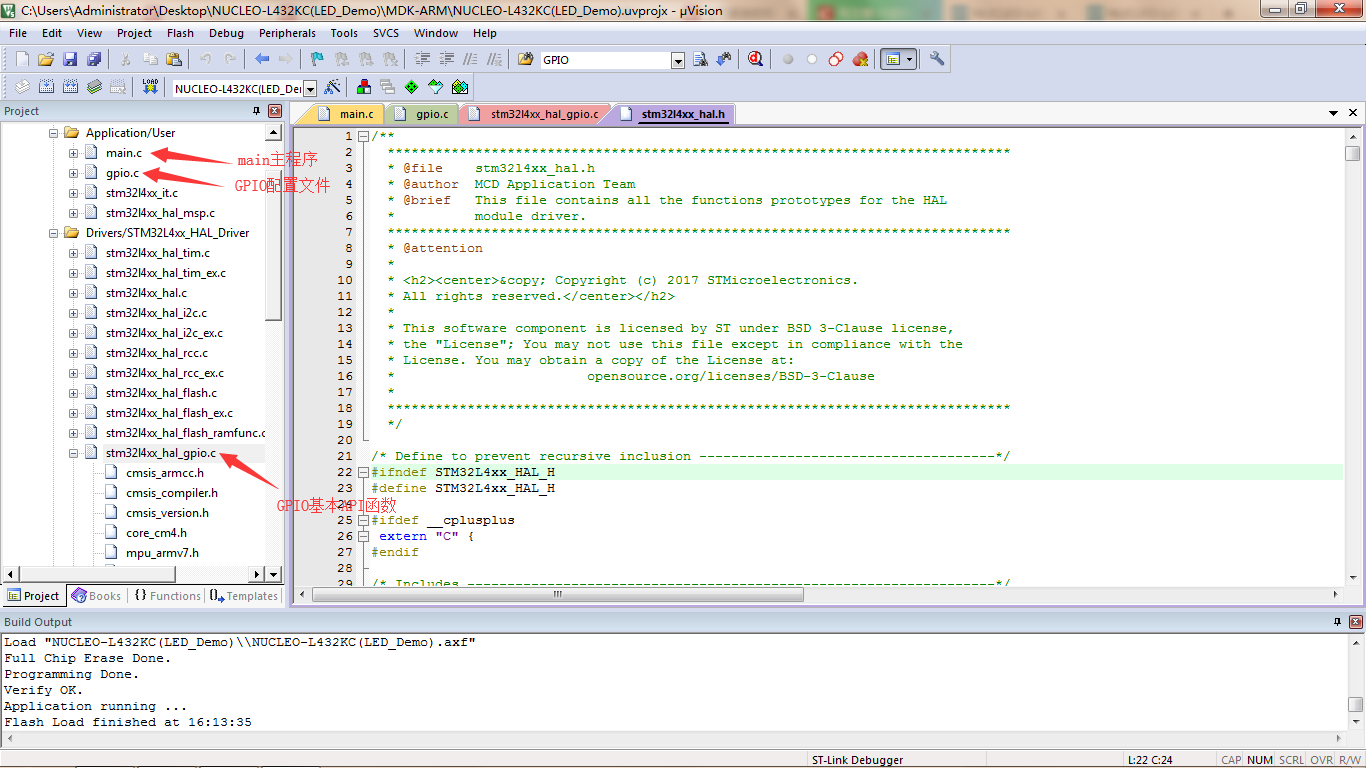Open Select Software Packs icon
Viewport: 1366px width, 768px height.
click(436, 87)
